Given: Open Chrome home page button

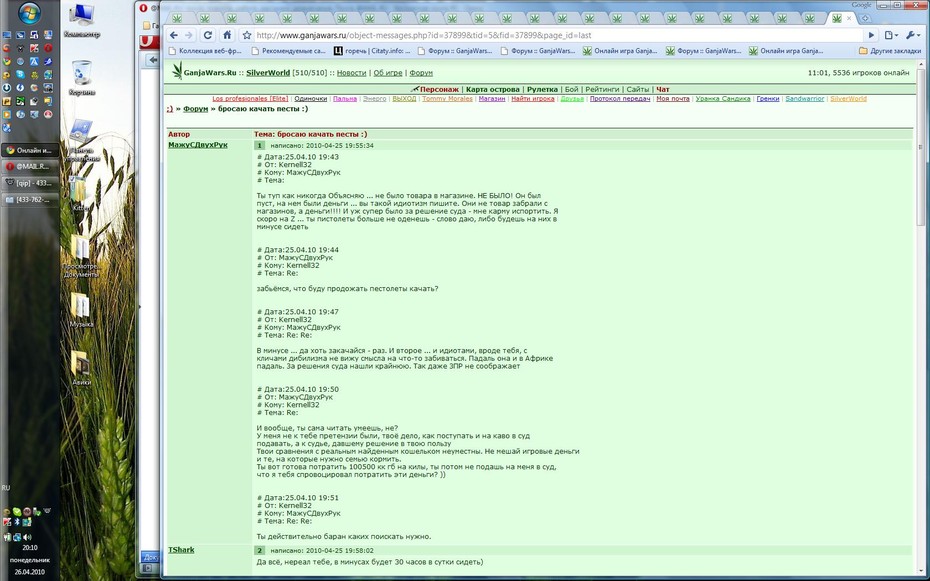Looking at the screenshot, I should point(227,36).
